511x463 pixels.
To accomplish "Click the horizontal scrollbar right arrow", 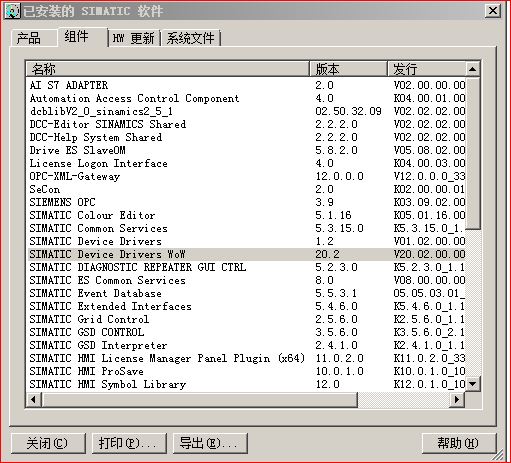I will pos(457,399).
